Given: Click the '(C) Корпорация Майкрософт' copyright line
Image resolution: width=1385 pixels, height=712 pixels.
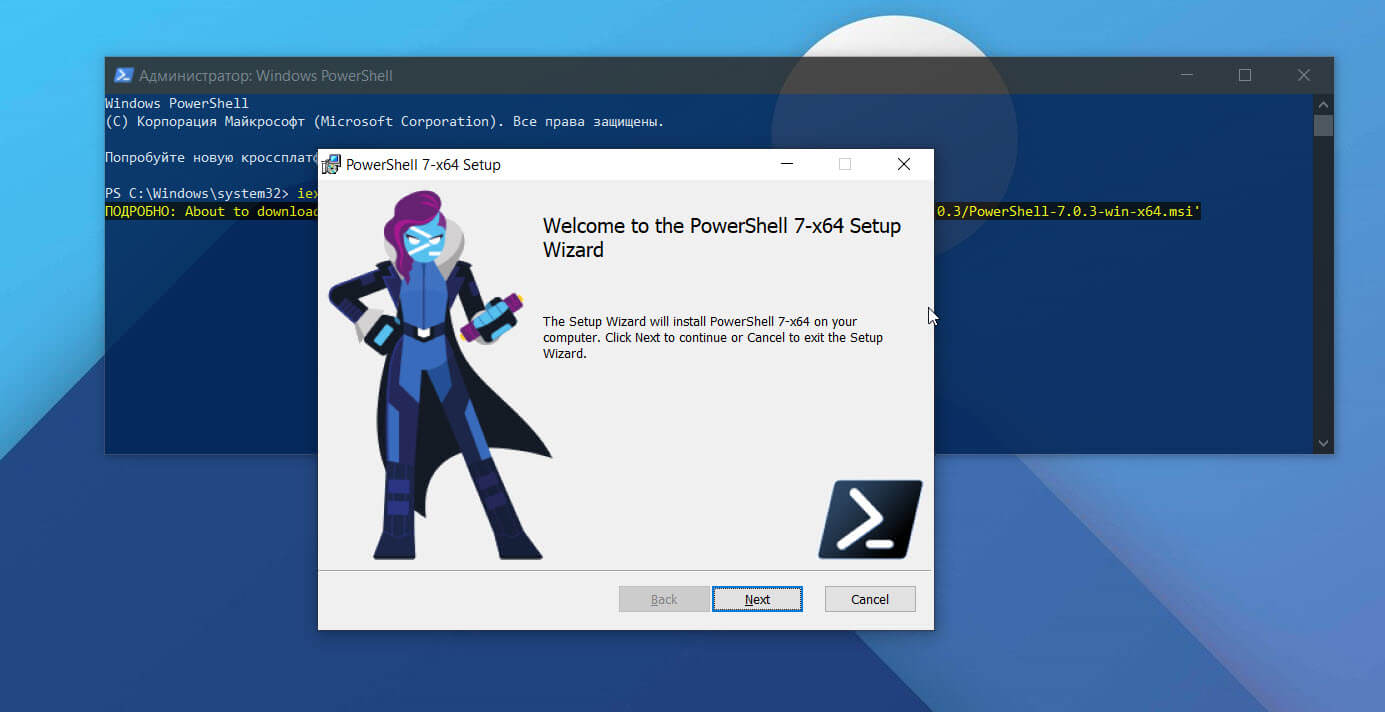Looking at the screenshot, I should pos(385,121).
